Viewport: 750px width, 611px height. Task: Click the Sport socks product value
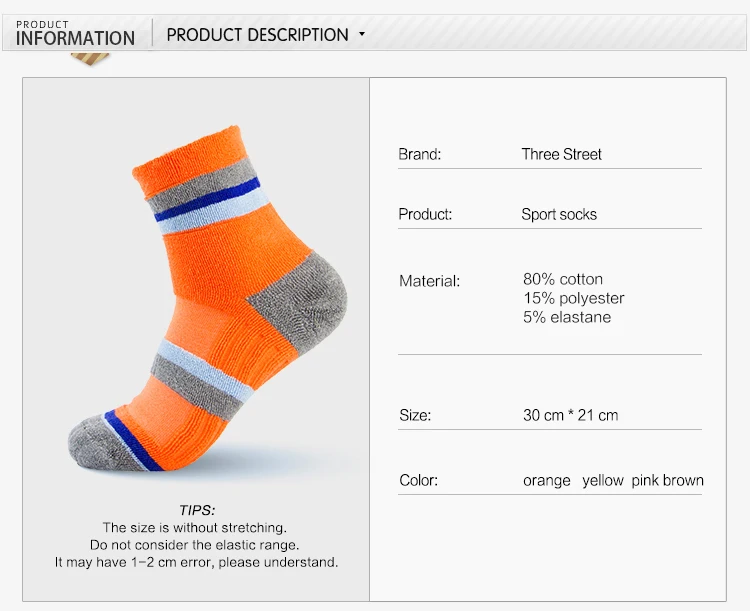tap(559, 214)
